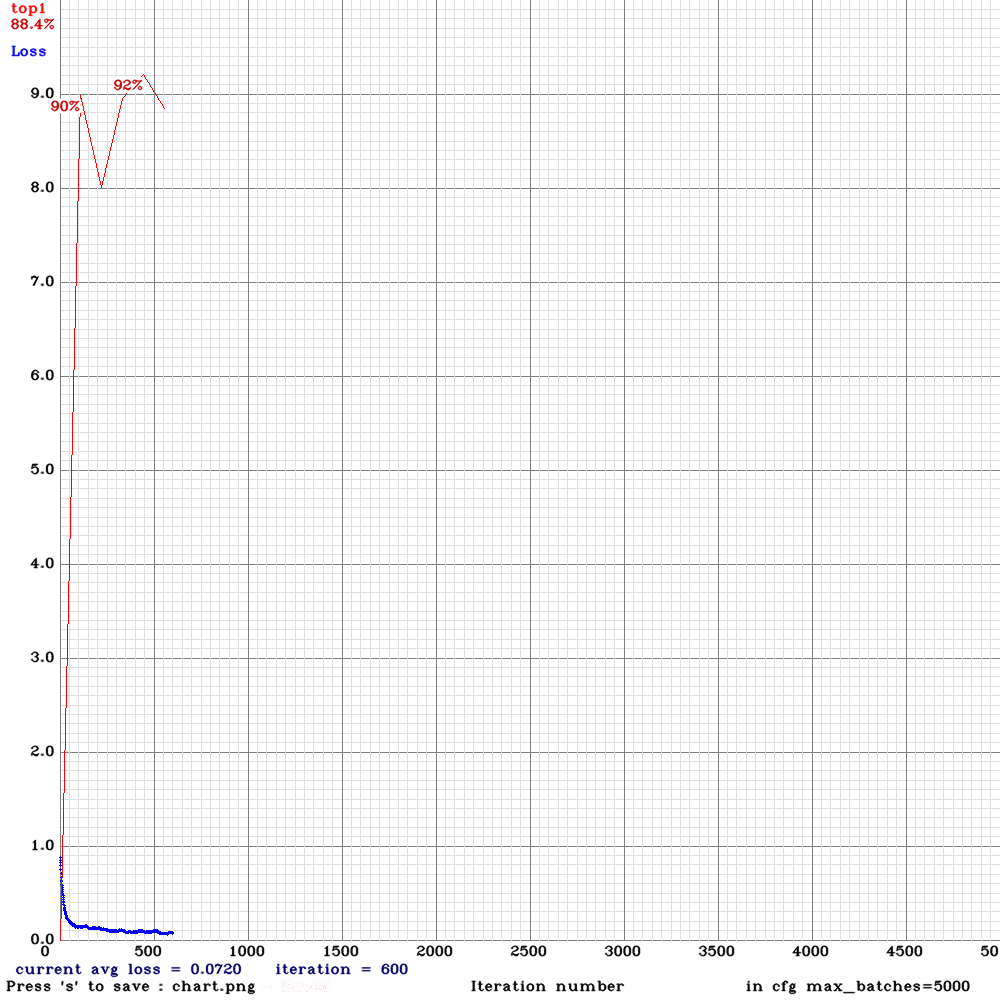Viewport: 1000px width, 1000px height.
Task: Click the 88.4% accuracy value text
Action: (30, 25)
